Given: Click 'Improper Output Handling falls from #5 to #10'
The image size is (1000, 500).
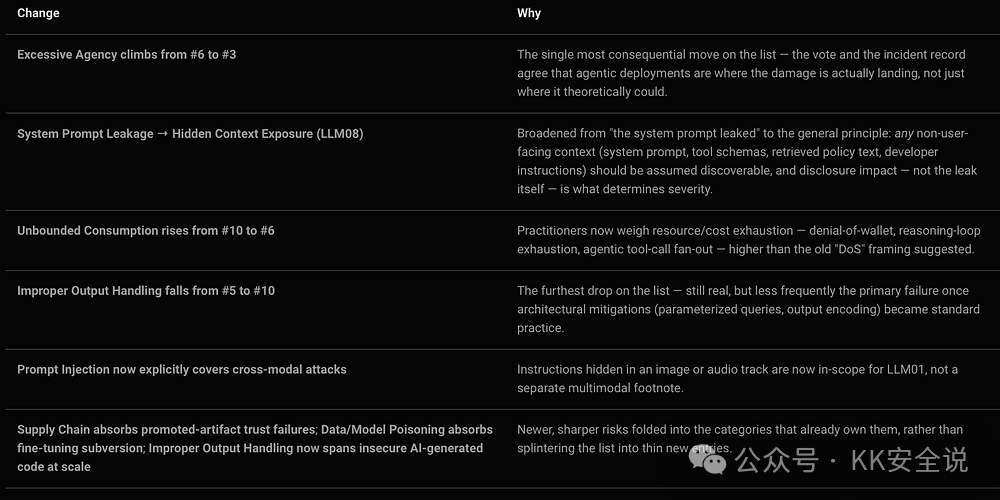Looking at the screenshot, I should pos(146,291).
